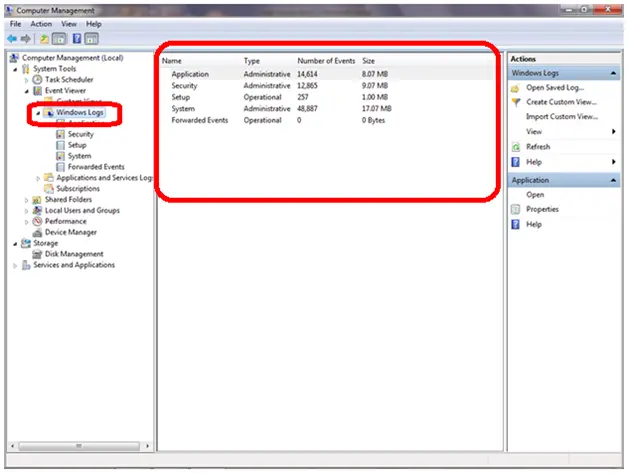
Task: Sort by Number of Events column header
Action: coord(326,61)
